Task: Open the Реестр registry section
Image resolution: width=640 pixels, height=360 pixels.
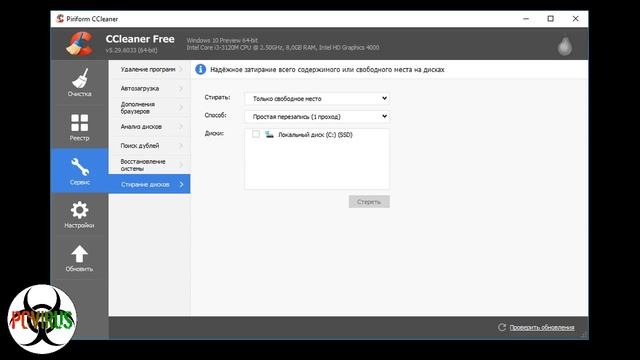Action: pyautogui.click(x=80, y=127)
